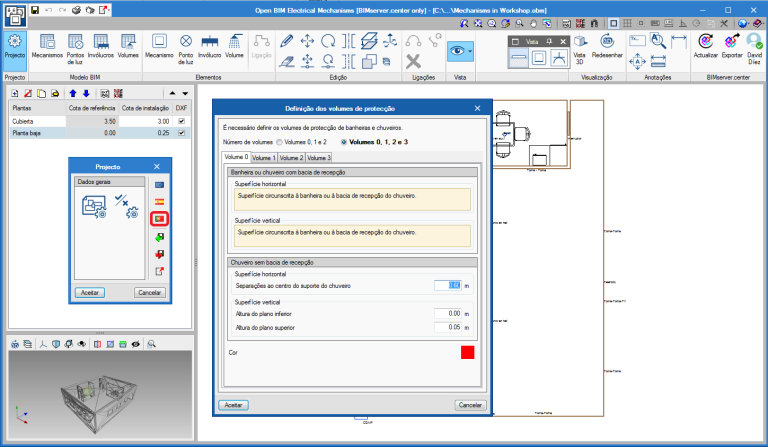768x447 pixels.
Task: Toggle the DXF checkbox for Cubierta
Action: click(x=181, y=120)
